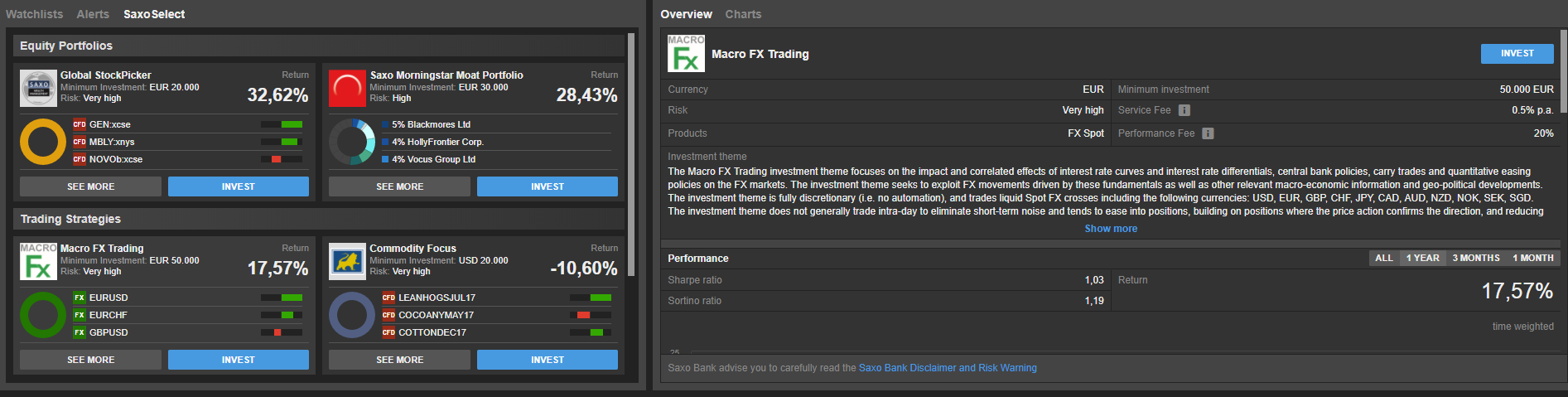Select the 1 MONTH performance period
1568x397 pixels.
(x=1533, y=258)
